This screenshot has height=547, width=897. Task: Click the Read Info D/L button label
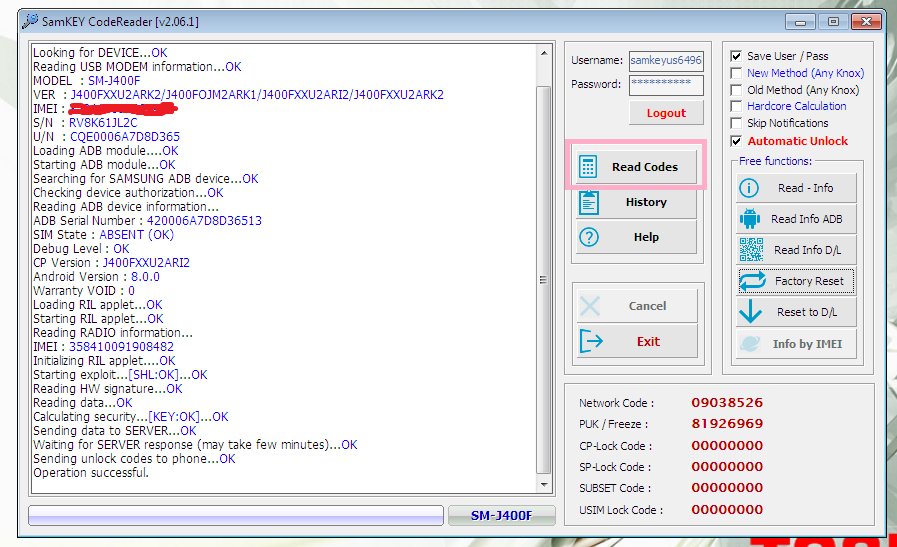coord(807,250)
